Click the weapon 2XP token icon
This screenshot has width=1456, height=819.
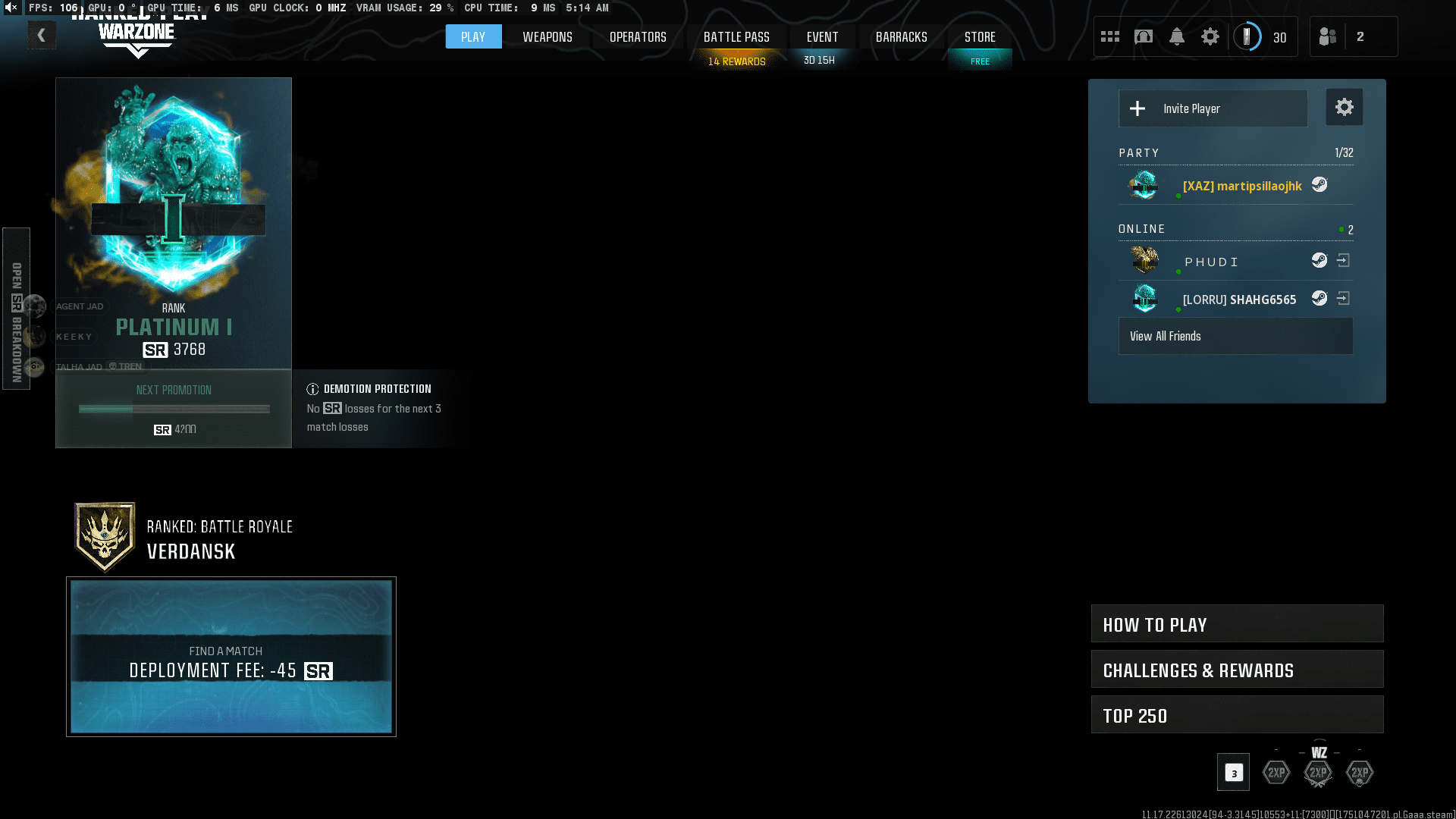tap(1318, 772)
